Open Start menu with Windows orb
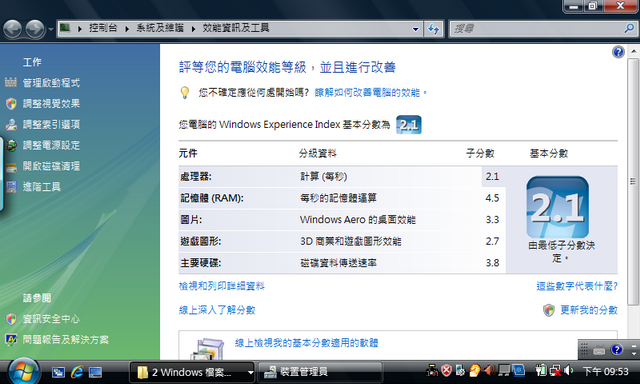640x384 pixels. 23,371
